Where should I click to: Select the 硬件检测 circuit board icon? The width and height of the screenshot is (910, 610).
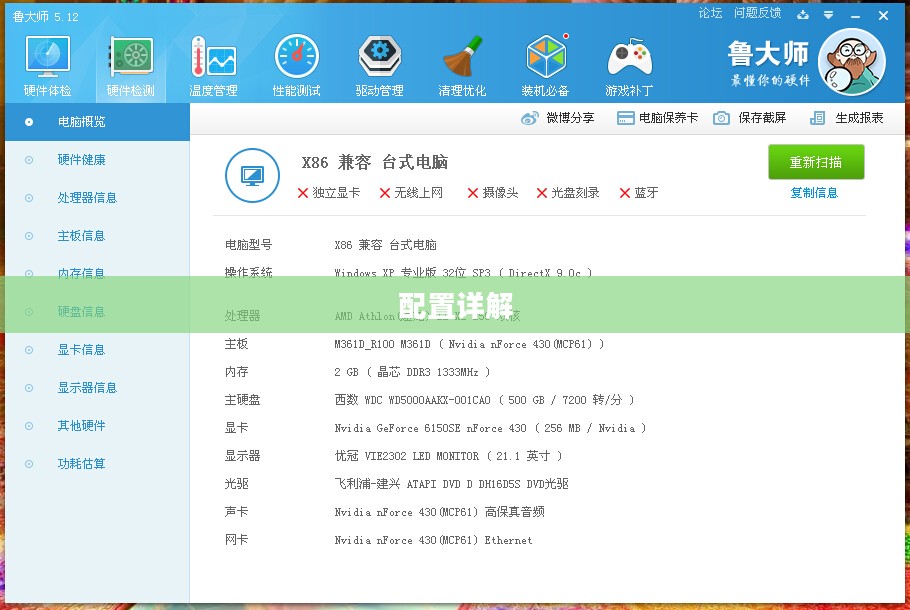[x=131, y=57]
